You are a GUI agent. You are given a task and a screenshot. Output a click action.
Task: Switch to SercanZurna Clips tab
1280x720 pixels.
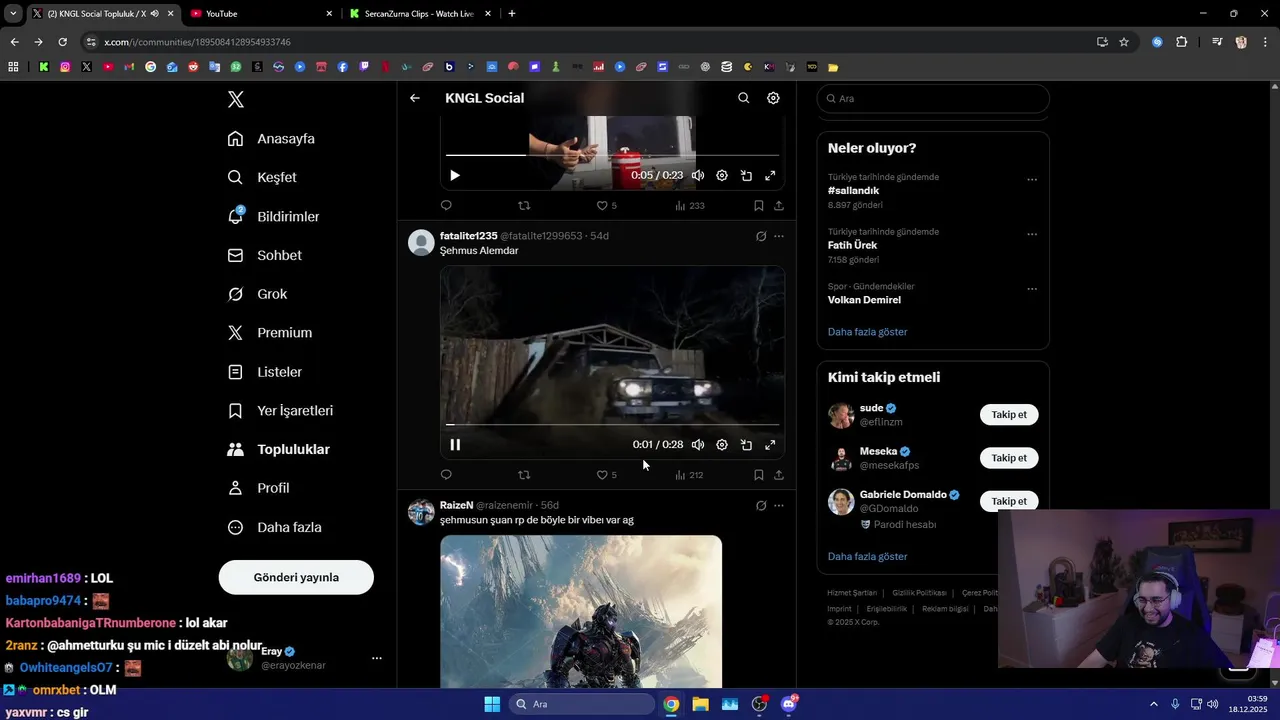[420, 13]
